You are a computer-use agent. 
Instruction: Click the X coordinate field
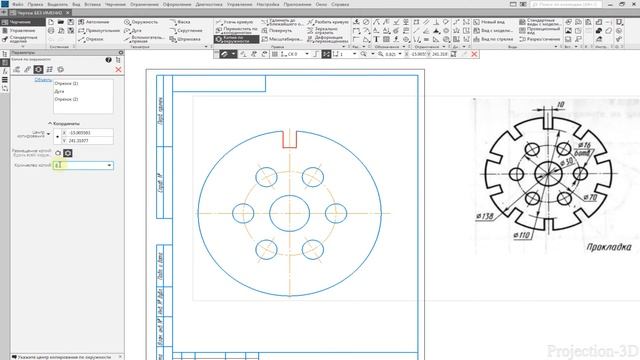pos(87,133)
